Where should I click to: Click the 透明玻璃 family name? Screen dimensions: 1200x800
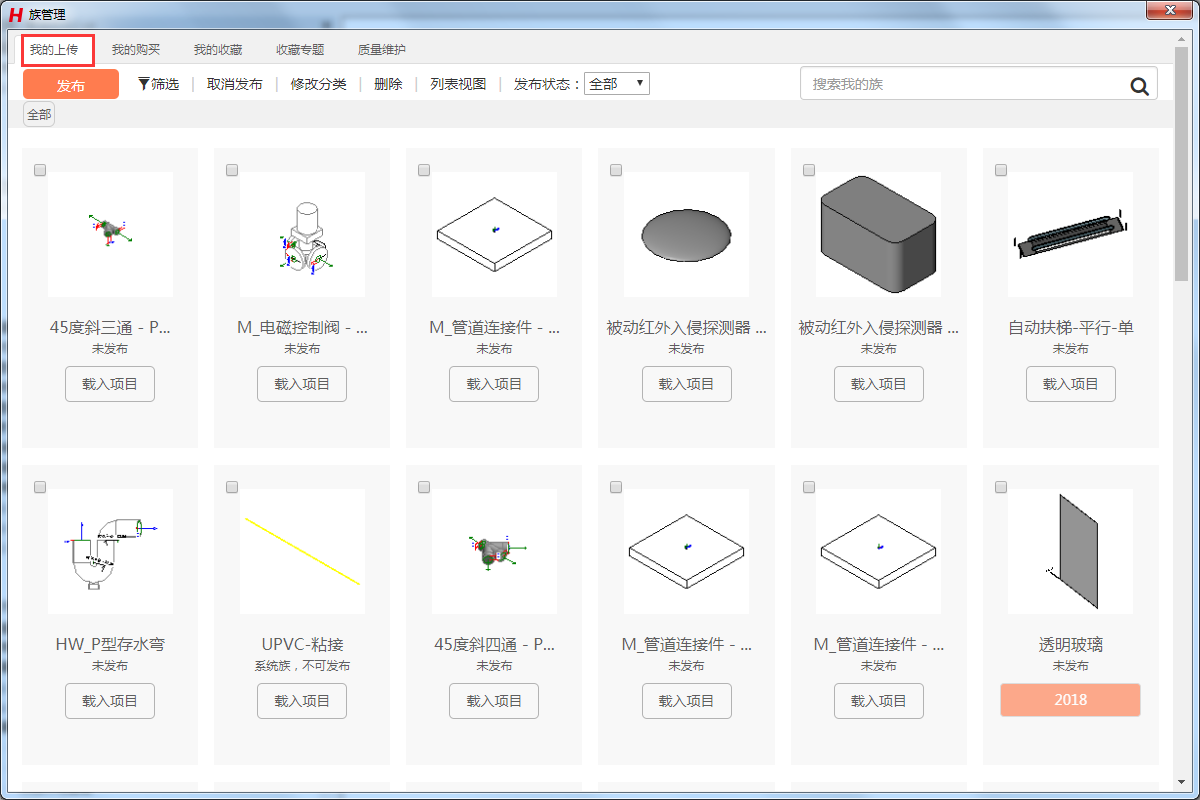pos(1070,645)
